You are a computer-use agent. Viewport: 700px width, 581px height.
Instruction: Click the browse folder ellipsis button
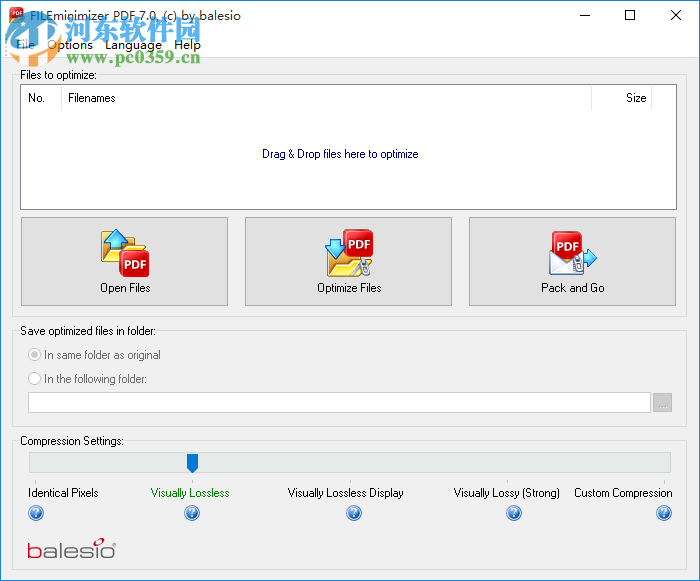[x=662, y=403]
